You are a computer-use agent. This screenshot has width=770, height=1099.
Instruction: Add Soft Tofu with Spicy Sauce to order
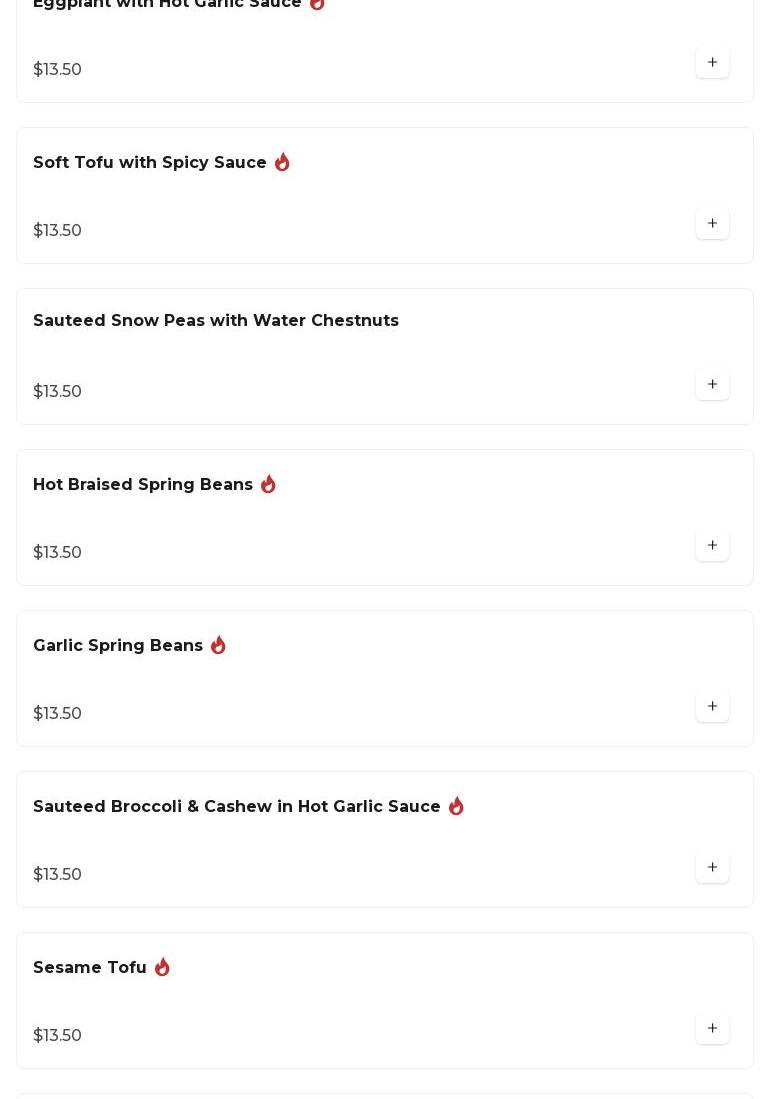[x=712, y=223]
